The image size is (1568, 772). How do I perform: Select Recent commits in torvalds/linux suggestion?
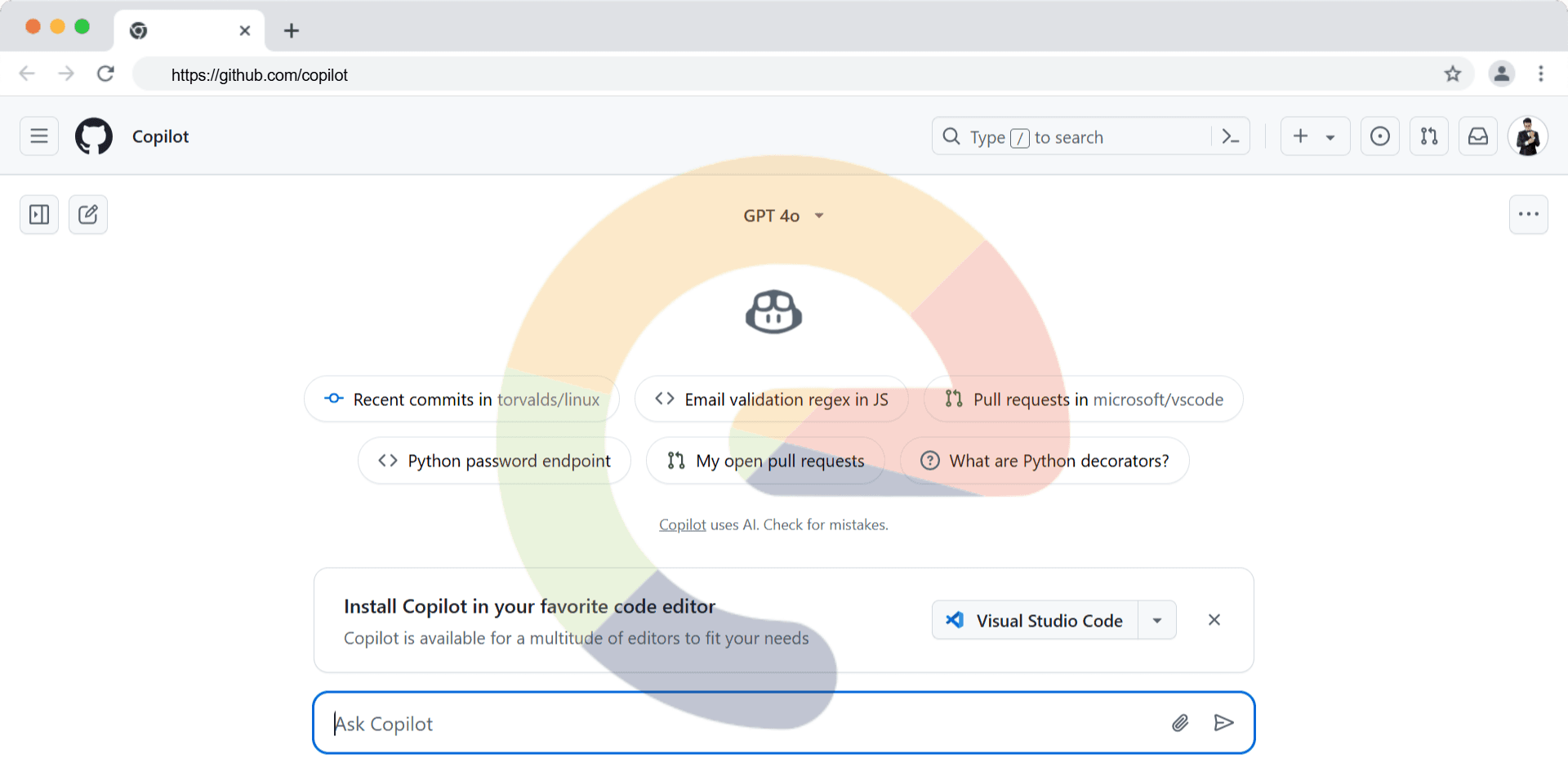(x=461, y=399)
